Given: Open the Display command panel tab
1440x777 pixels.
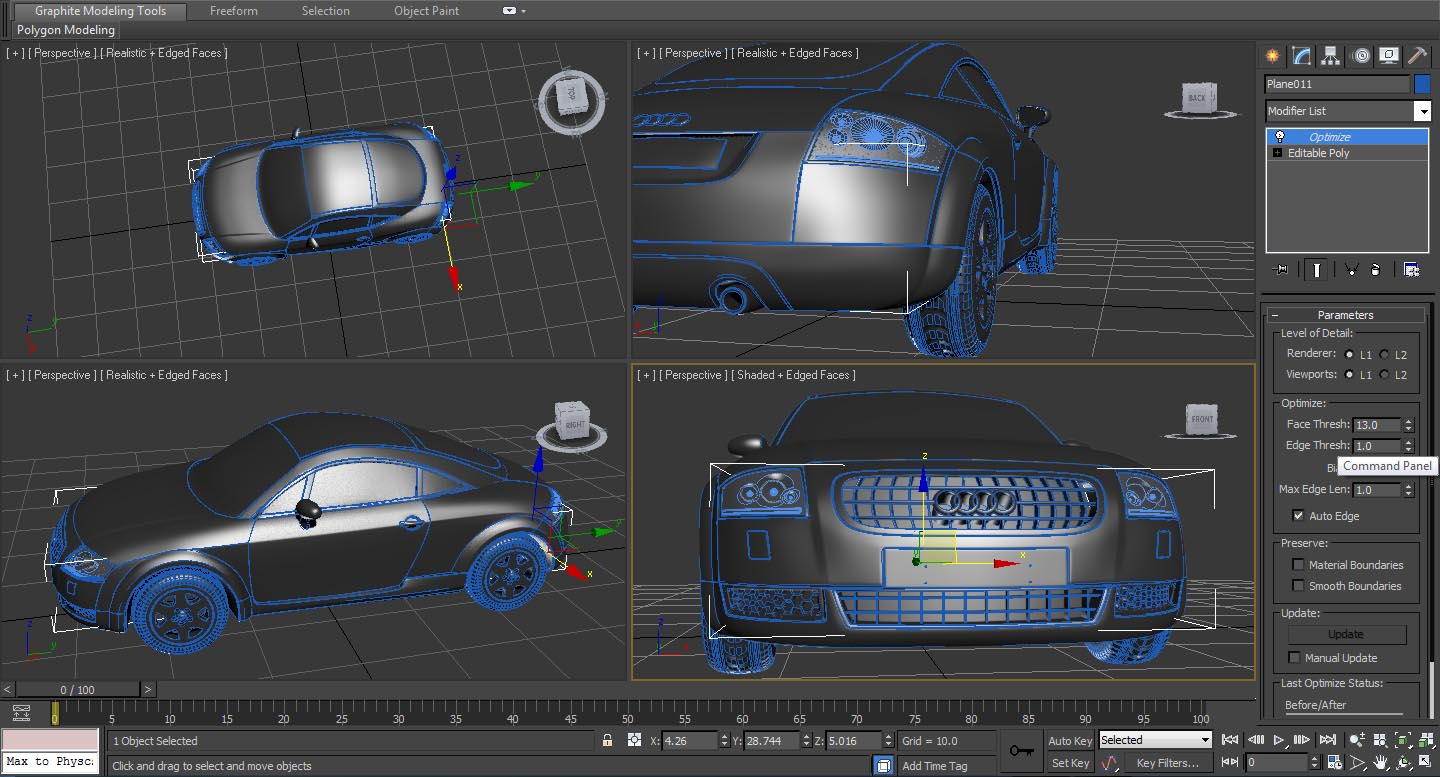Looking at the screenshot, I should click(1388, 55).
